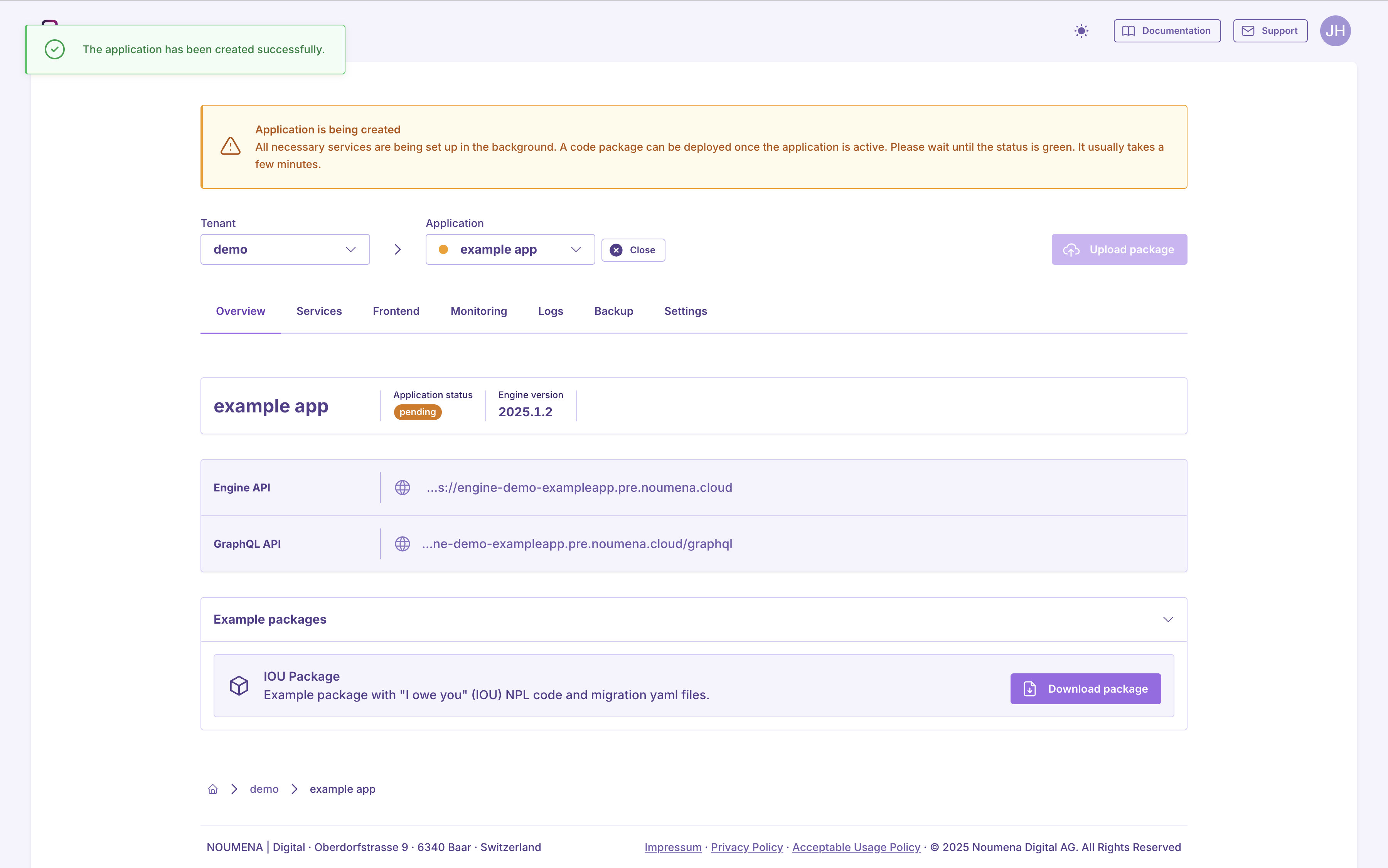
Task: Open the Documentation link button
Action: tap(1167, 31)
